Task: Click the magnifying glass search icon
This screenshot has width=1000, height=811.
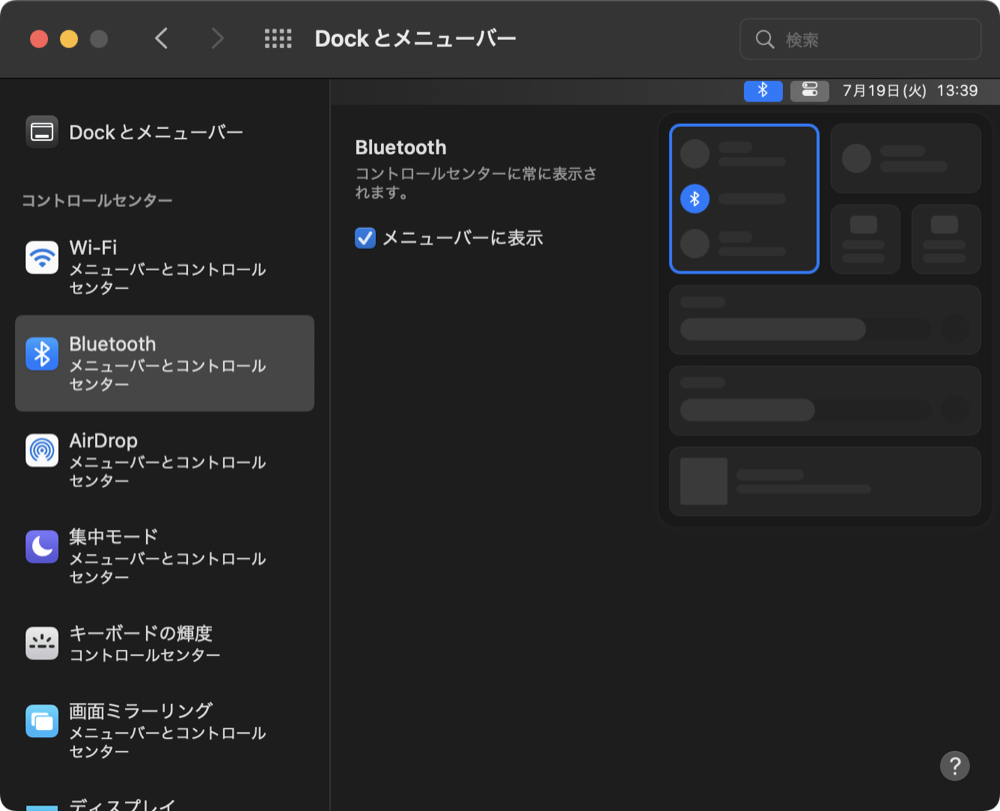Action: pos(765,40)
